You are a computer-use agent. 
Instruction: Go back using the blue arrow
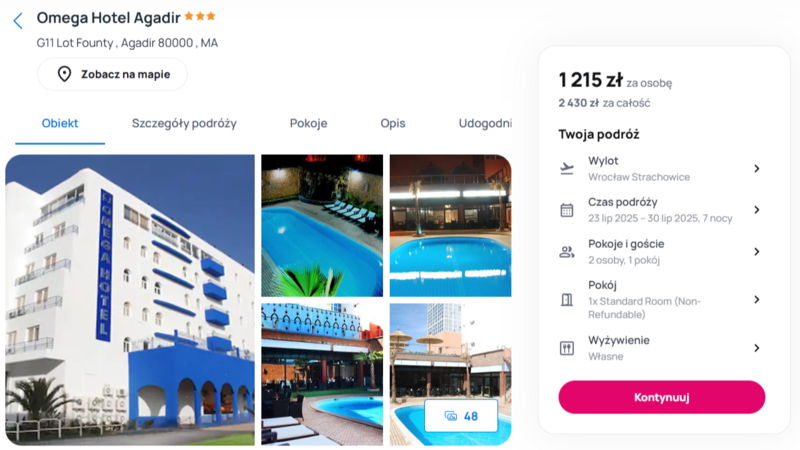[x=18, y=21]
